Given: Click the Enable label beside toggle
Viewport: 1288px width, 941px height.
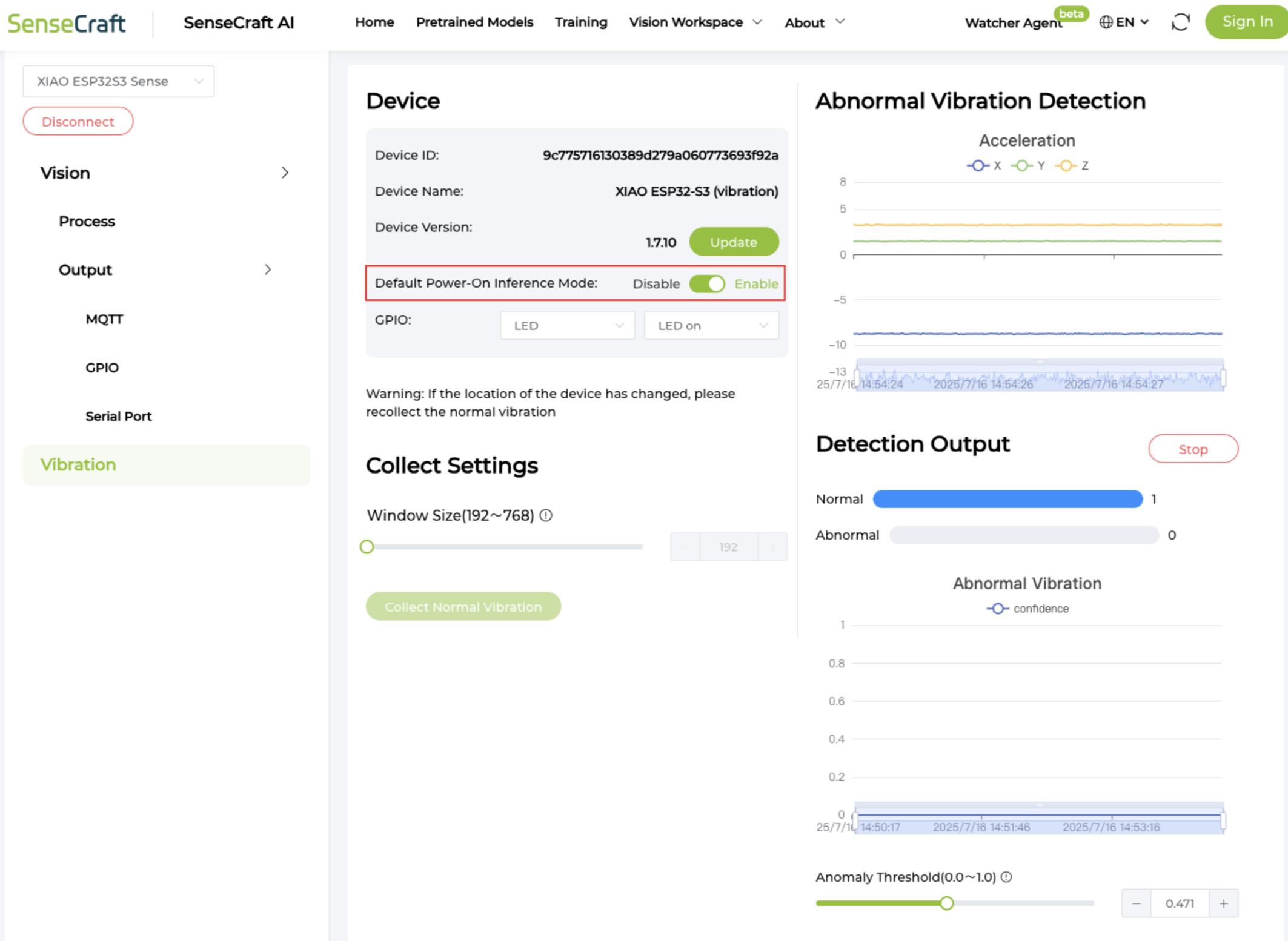Looking at the screenshot, I should point(756,284).
